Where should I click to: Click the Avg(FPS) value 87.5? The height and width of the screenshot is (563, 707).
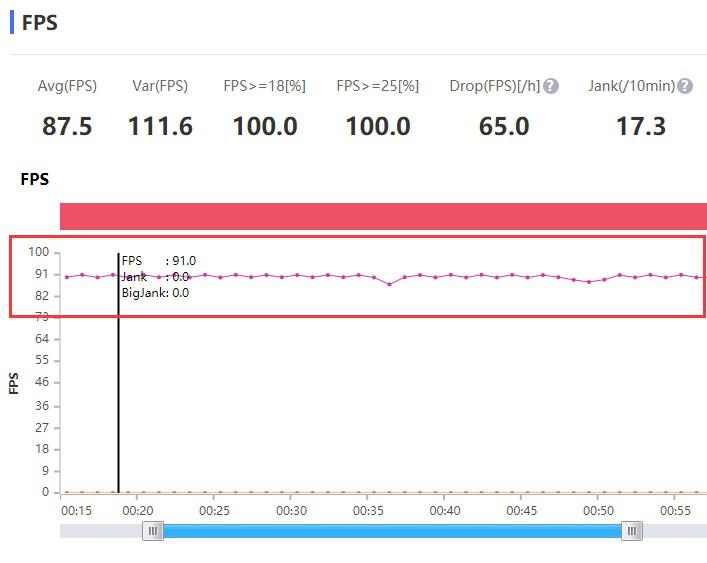(67, 126)
